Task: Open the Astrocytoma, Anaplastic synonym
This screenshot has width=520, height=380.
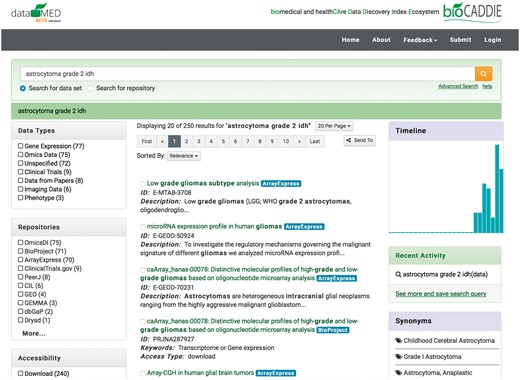Action: [438, 372]
